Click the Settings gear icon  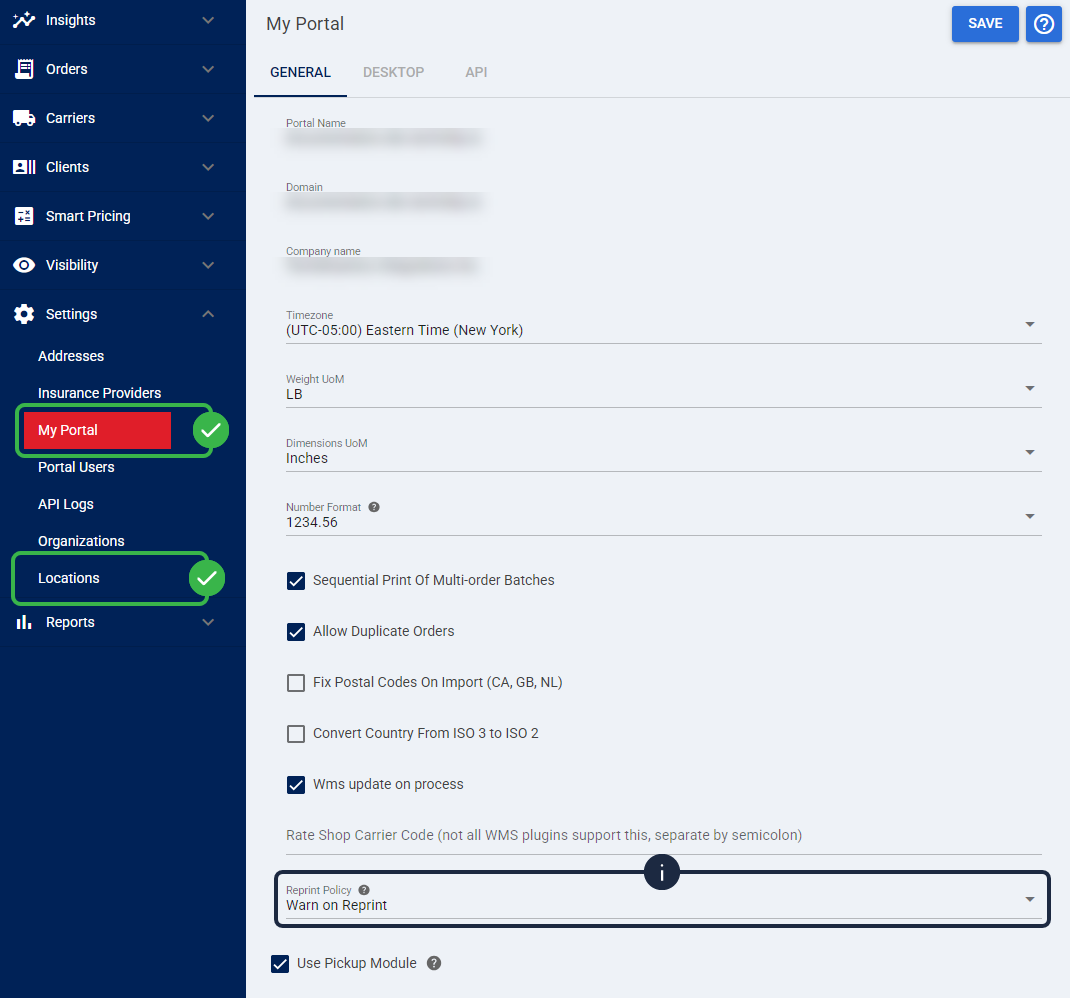pos(24,314)
